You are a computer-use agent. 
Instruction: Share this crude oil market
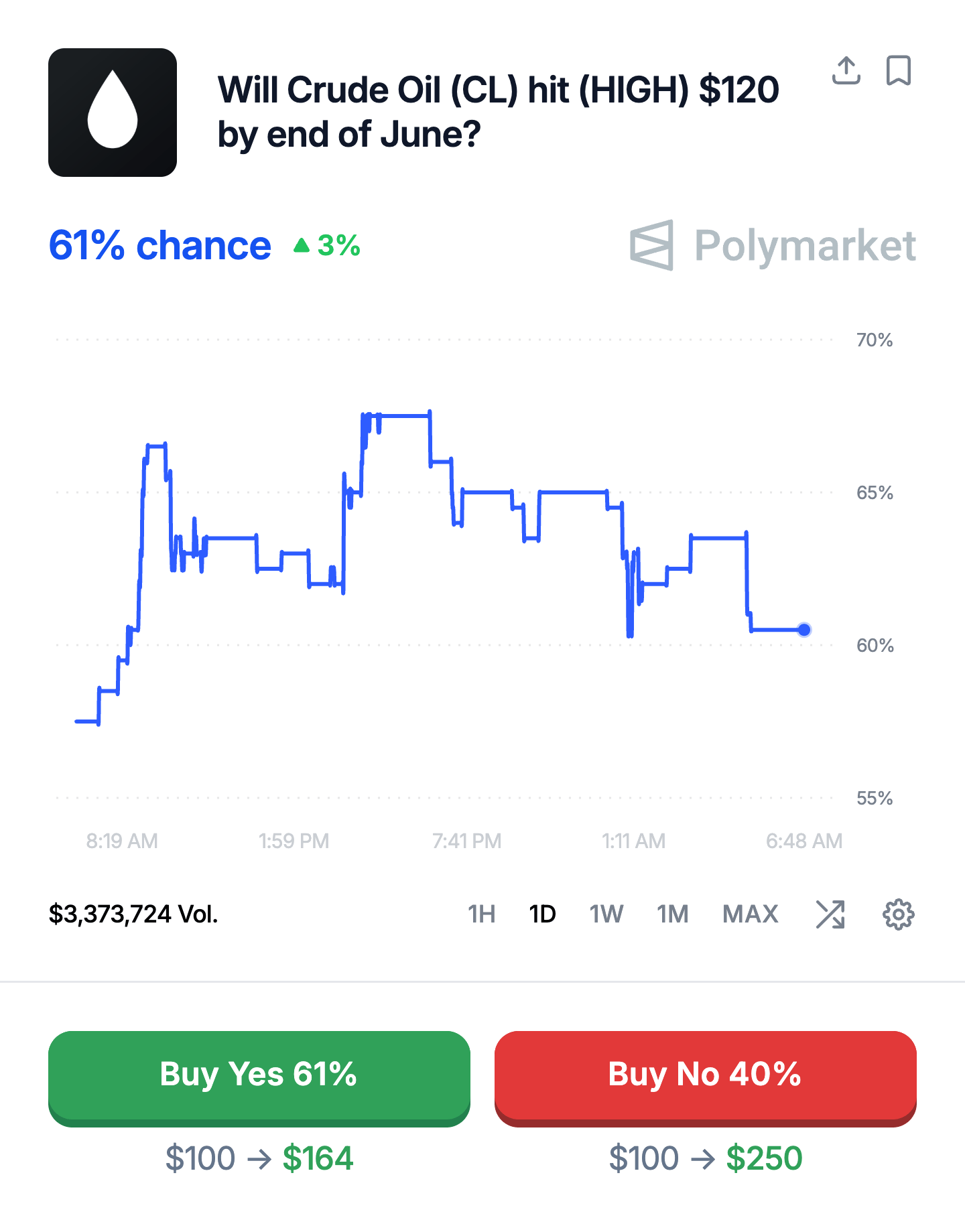[x=846, y=70]
